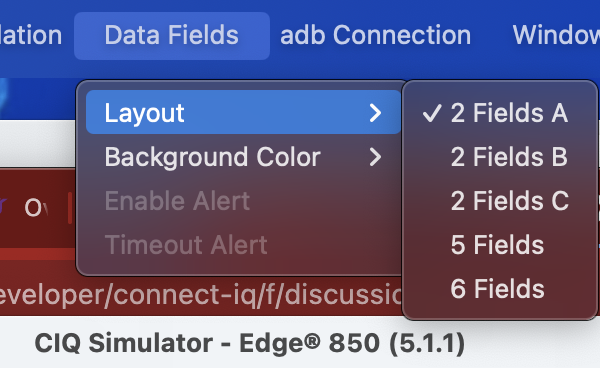600x368 pixels.
Task: Select the browser tab starting with 'Ov'
Action: (36, 208)
